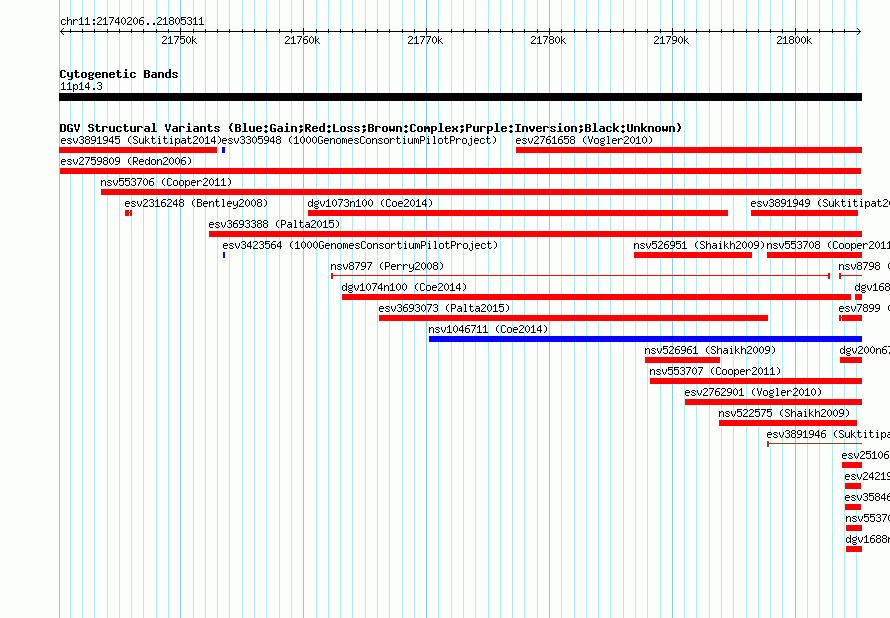
Task: Select the esv3693073 (Palta2015) label
Action: (444, 308)
